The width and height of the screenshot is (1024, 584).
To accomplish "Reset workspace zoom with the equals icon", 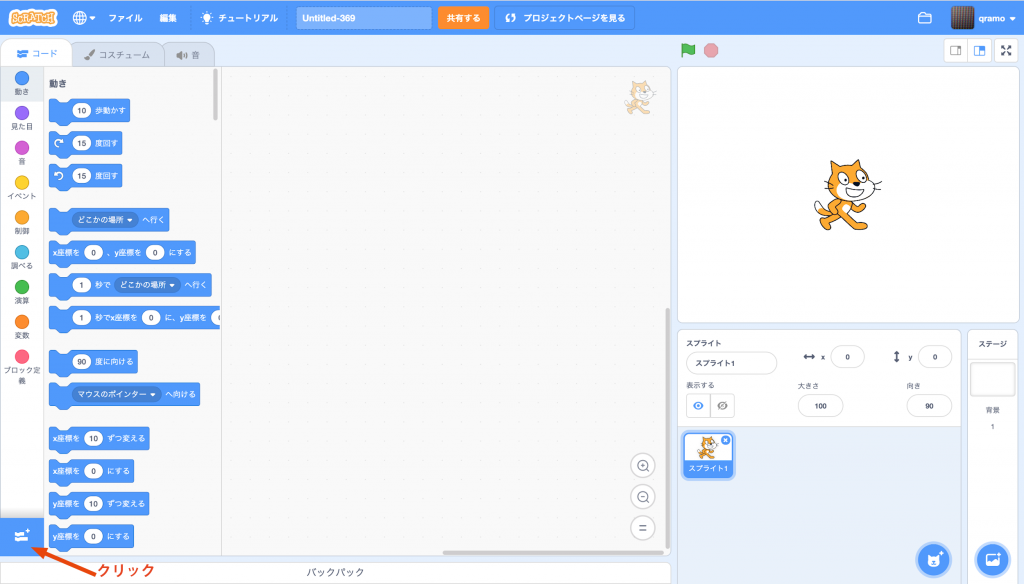I will (644, 528).
